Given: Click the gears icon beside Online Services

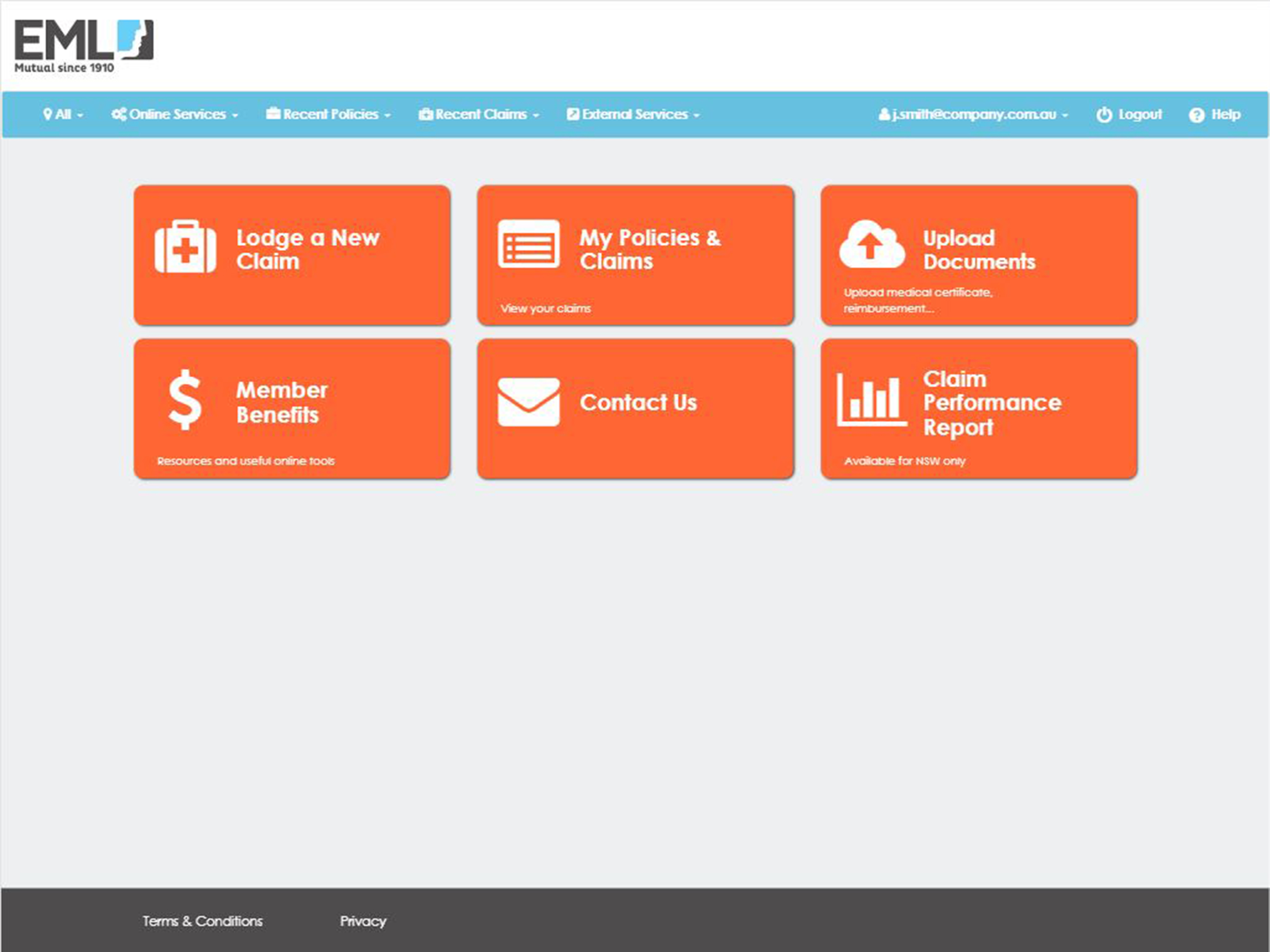Looking at the screenshot, I should [119, 114].
